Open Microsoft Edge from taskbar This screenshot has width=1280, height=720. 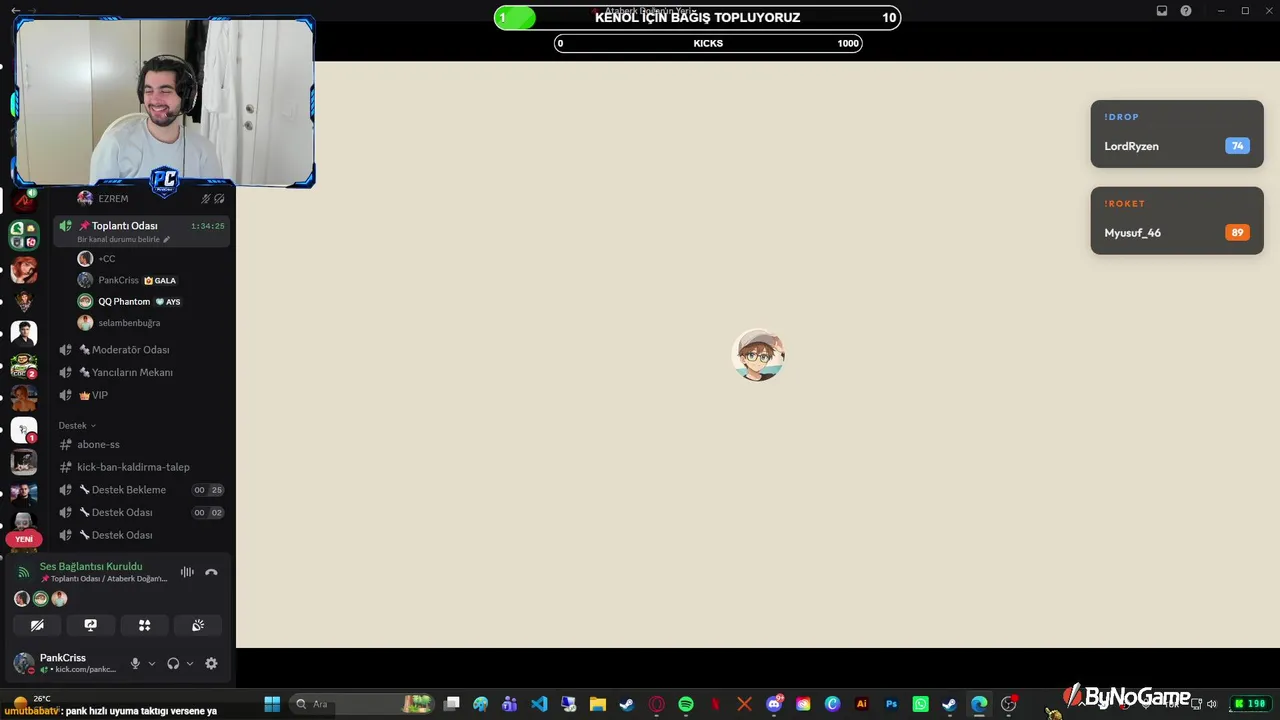pyautogui.click(x=979, y=704)
